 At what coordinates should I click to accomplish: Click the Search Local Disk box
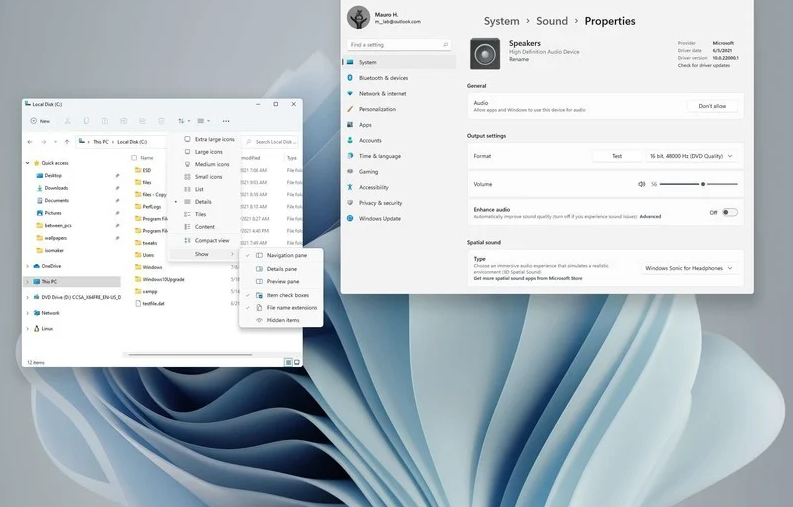(x=271, y=142)
